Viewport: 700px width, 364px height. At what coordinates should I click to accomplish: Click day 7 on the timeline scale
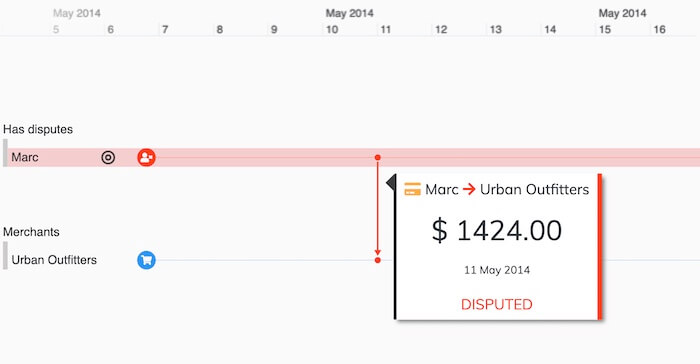(165, 29)
